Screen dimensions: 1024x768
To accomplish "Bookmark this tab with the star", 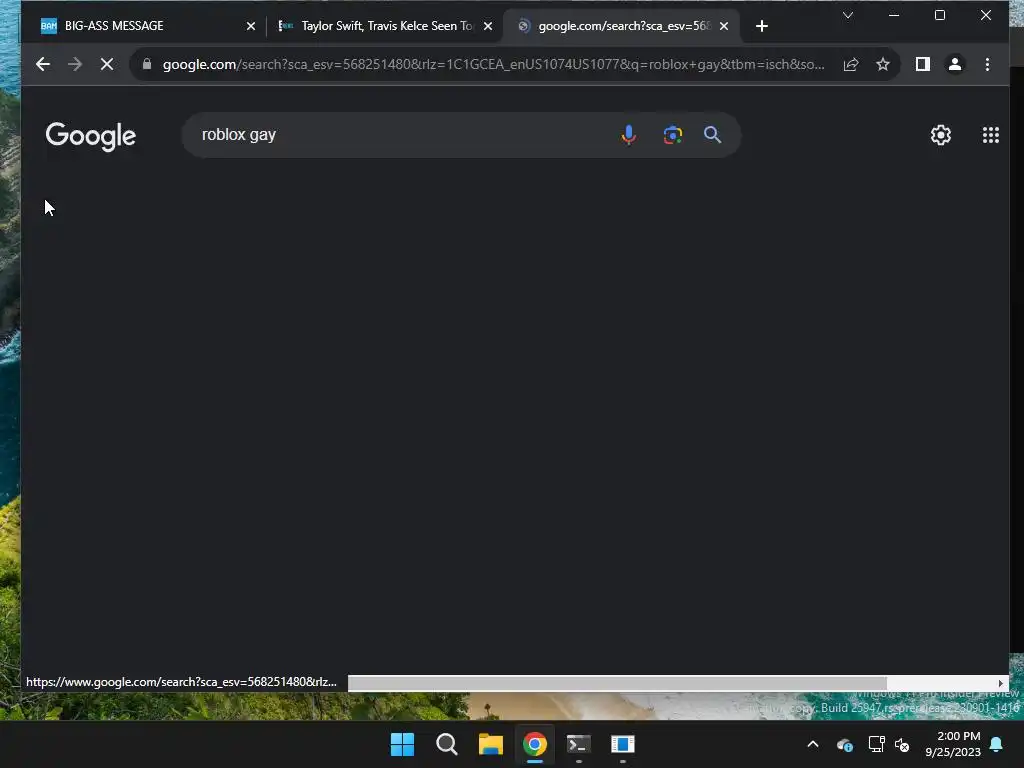I will (883, 64).
